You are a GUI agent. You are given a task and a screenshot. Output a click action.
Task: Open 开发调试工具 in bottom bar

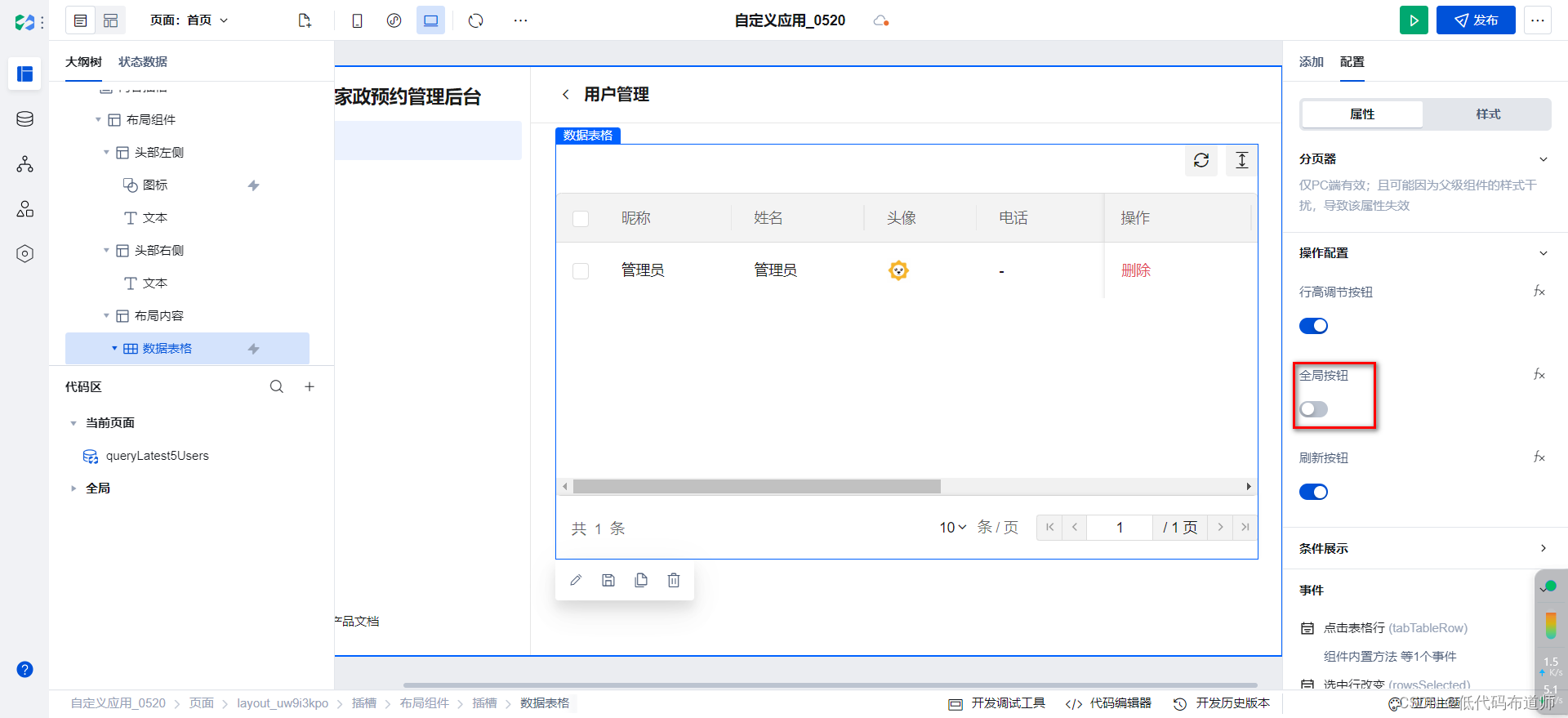pyautogui.click(x=997, y=703)
